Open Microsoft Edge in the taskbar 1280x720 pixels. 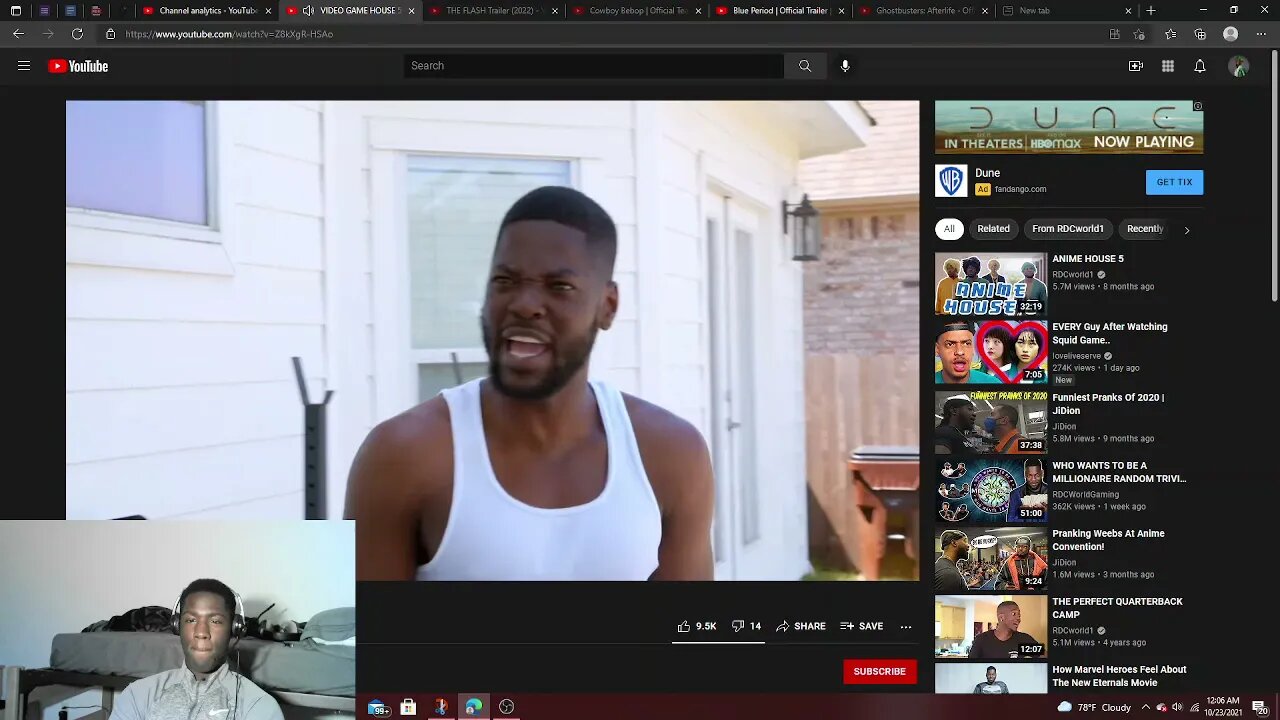474,707
